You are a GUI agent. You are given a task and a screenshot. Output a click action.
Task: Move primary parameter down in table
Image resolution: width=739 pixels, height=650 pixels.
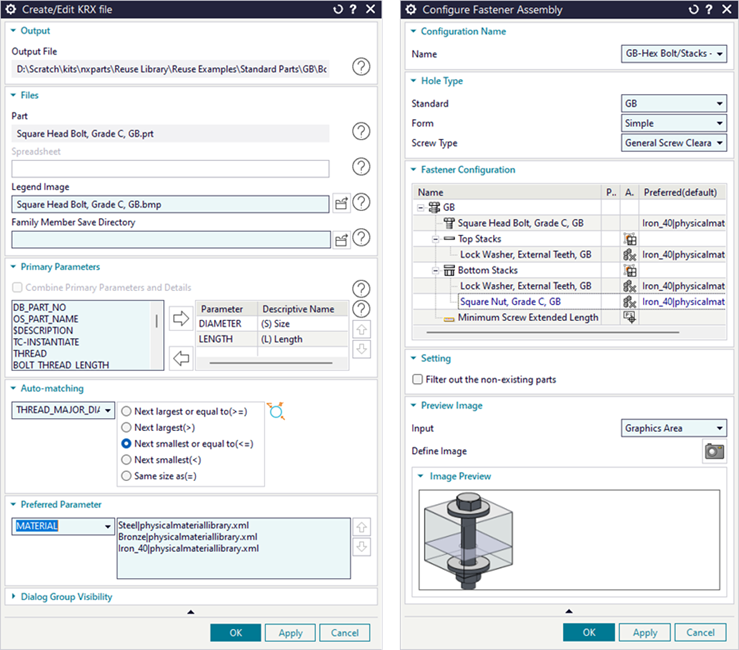361,349
